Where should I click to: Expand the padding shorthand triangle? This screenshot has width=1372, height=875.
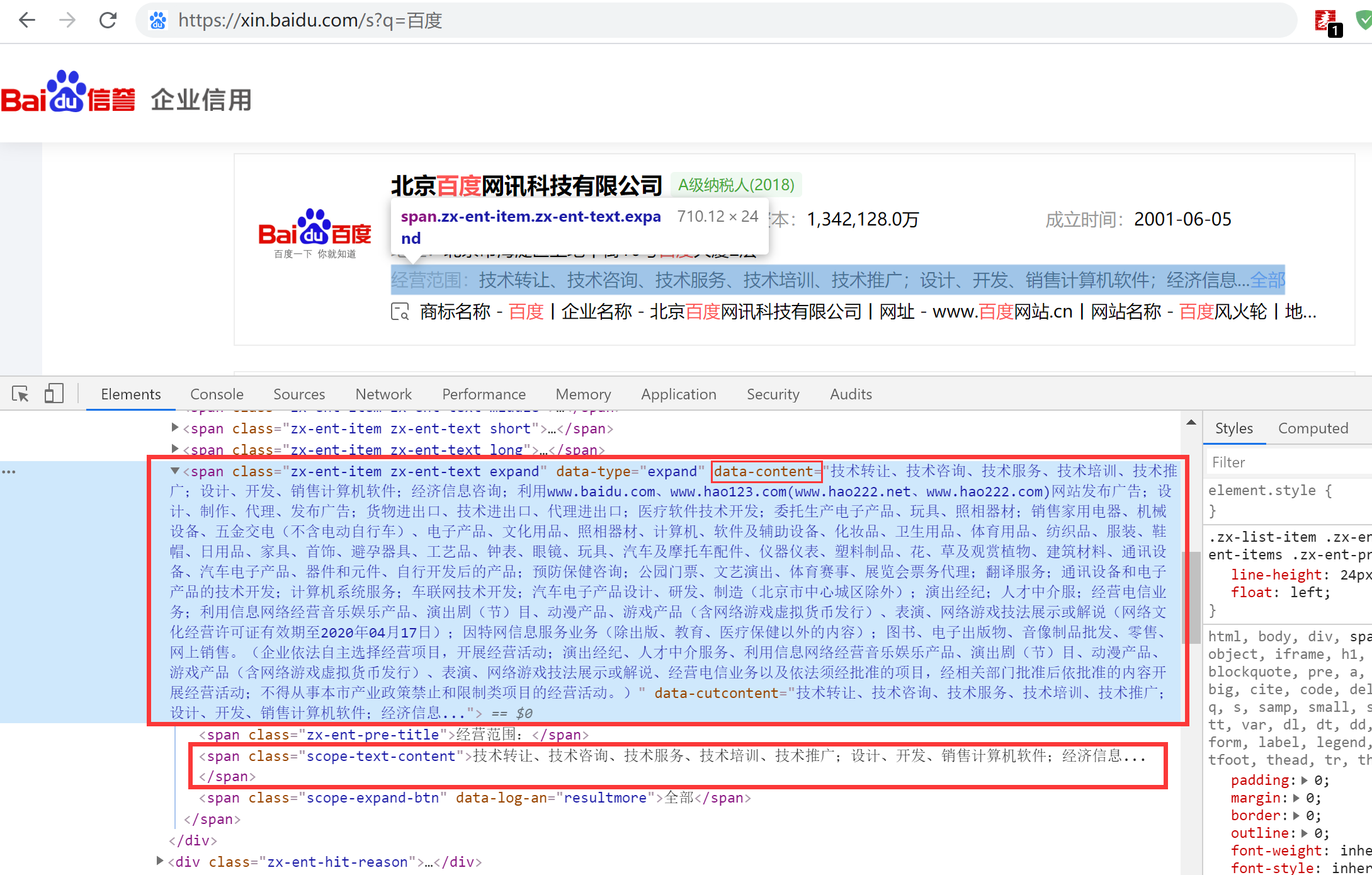point(1304,780)
